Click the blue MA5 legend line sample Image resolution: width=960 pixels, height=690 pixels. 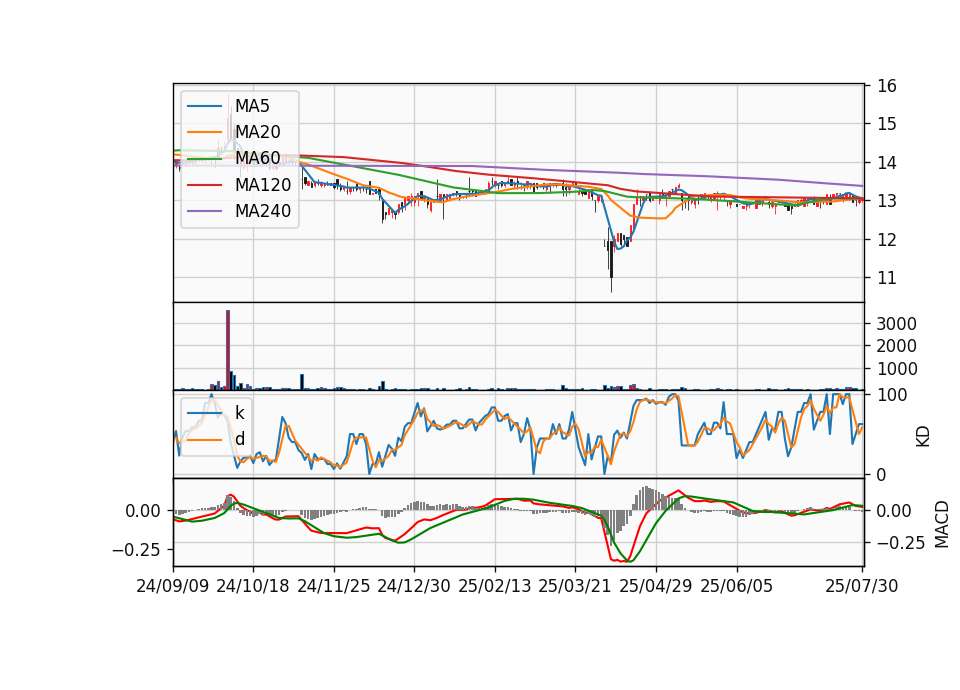click(204, 106)
